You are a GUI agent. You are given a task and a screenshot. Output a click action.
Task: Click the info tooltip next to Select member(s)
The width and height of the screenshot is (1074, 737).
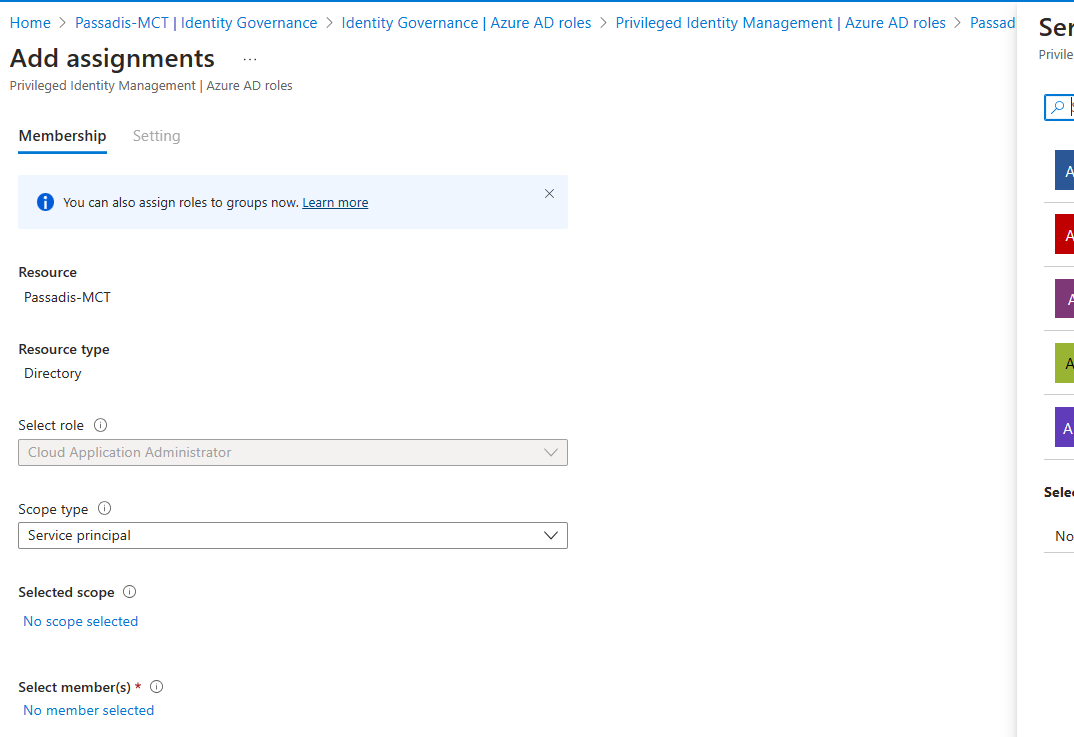(x=156, y=686)
